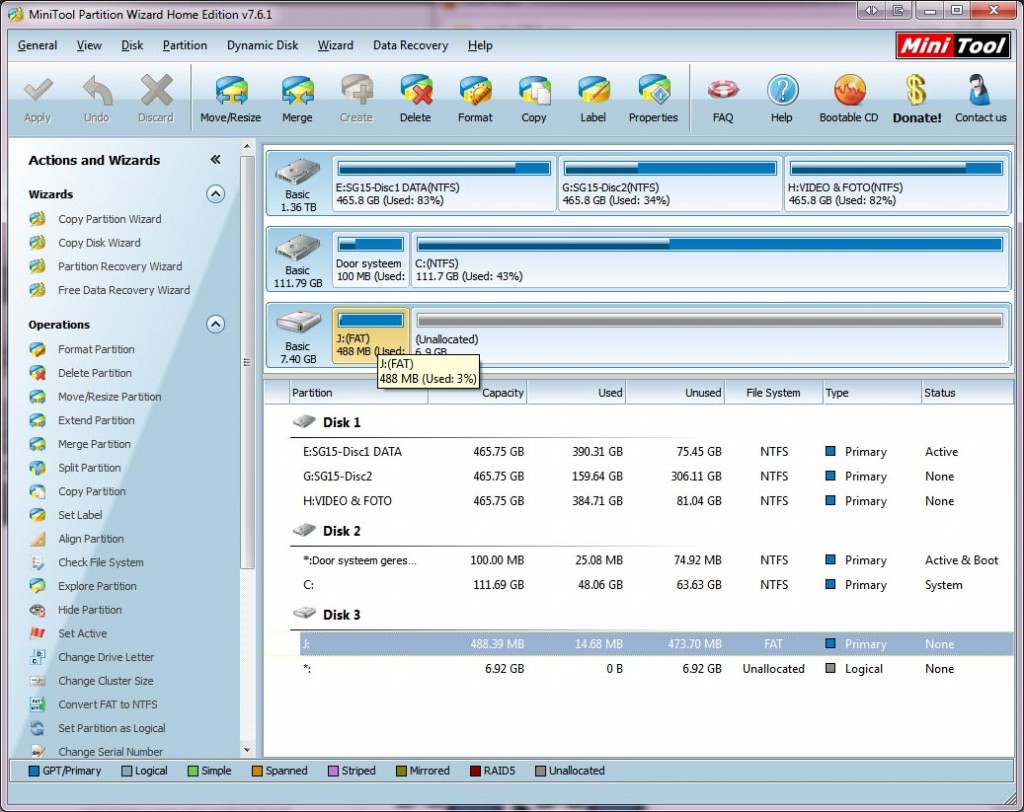Image resolution: width=1024 pixels, height=812 pixels.
Task: Click the Copy Partition Wizard icon
Action: [x=38, y=219]
